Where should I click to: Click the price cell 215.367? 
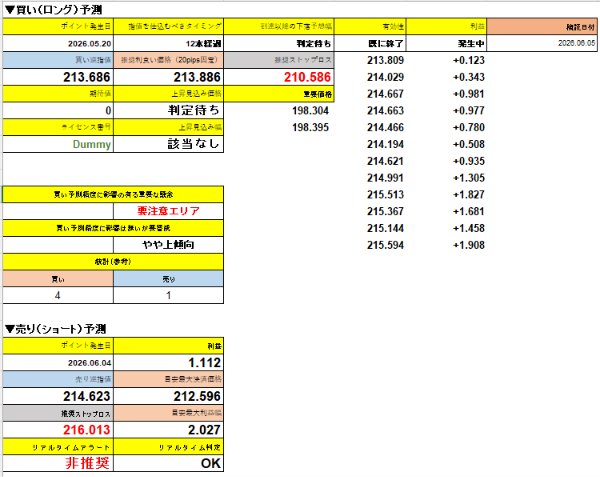(x=385, y=212)
